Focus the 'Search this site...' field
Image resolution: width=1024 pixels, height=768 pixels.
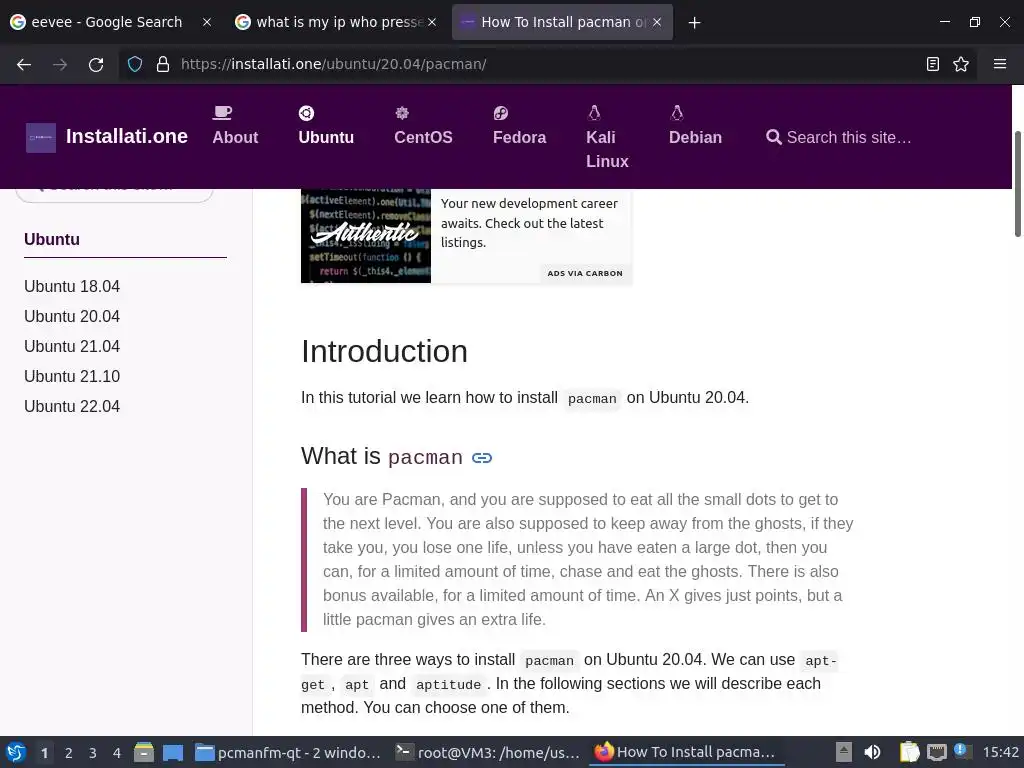[848, 138]
